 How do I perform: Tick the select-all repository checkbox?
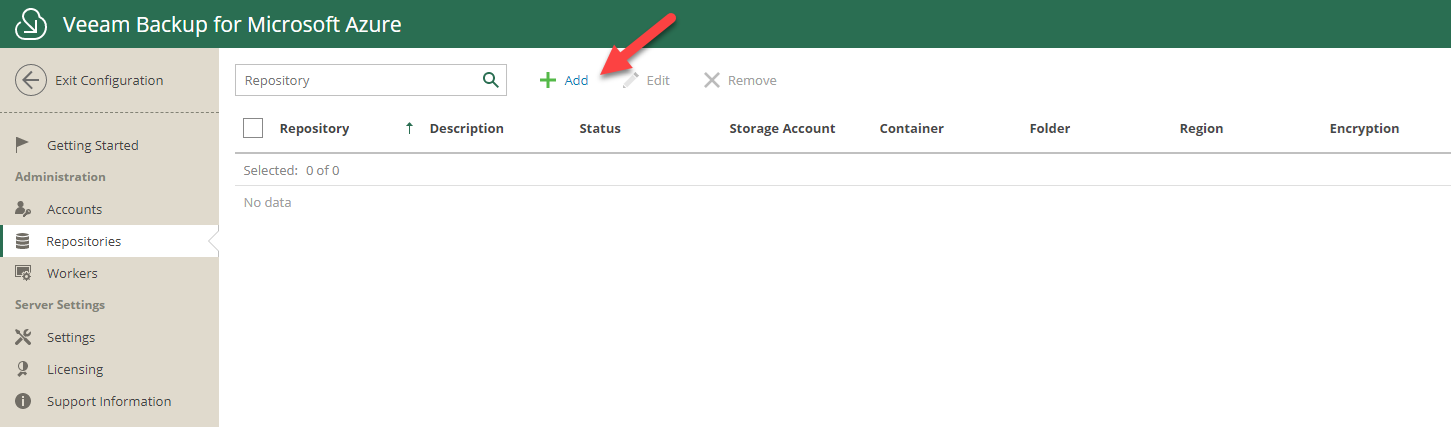(x=253, y=128)
